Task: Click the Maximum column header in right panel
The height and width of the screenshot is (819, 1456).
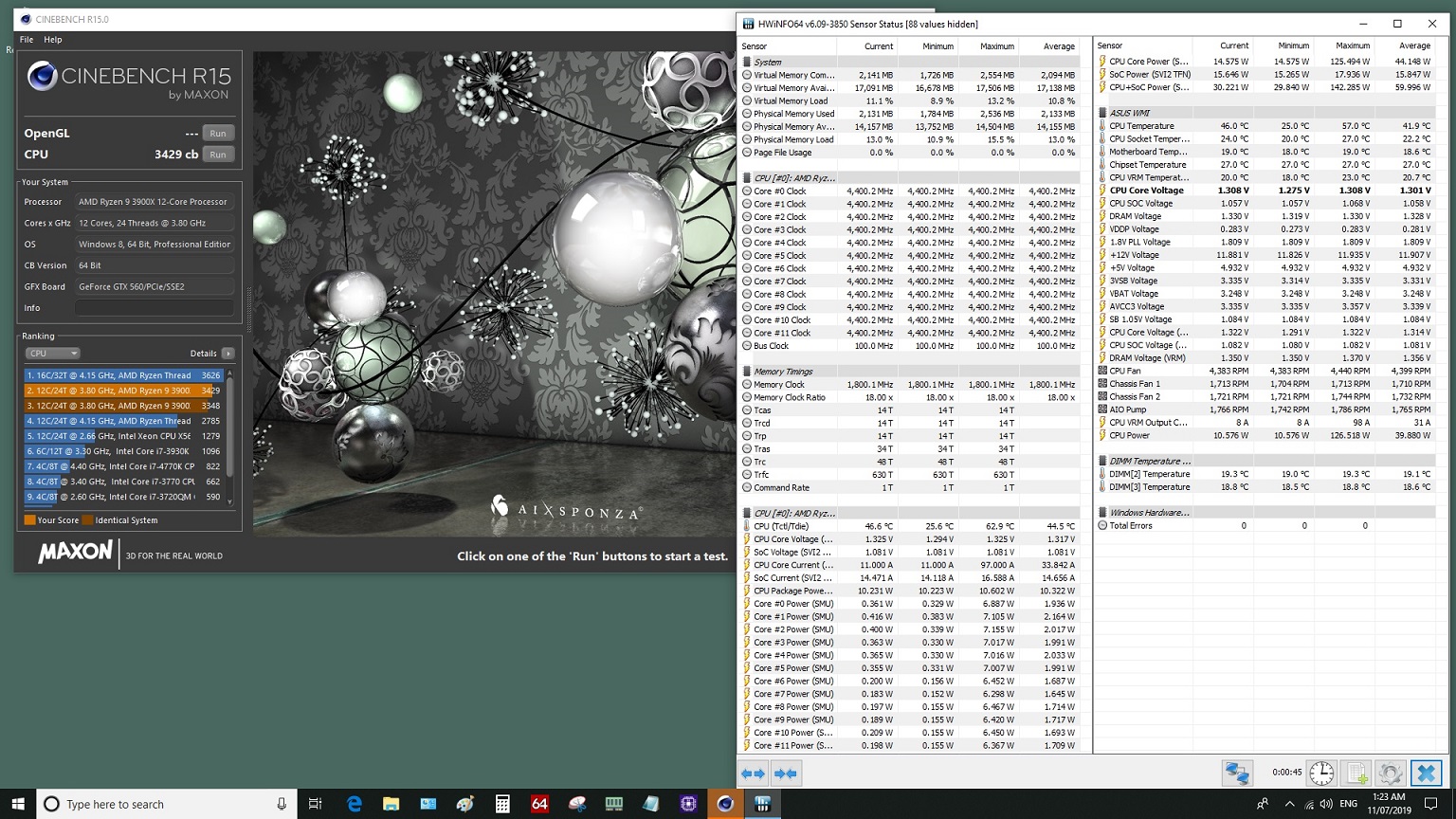Action: pyautogui.click(x=1353, y=45)
